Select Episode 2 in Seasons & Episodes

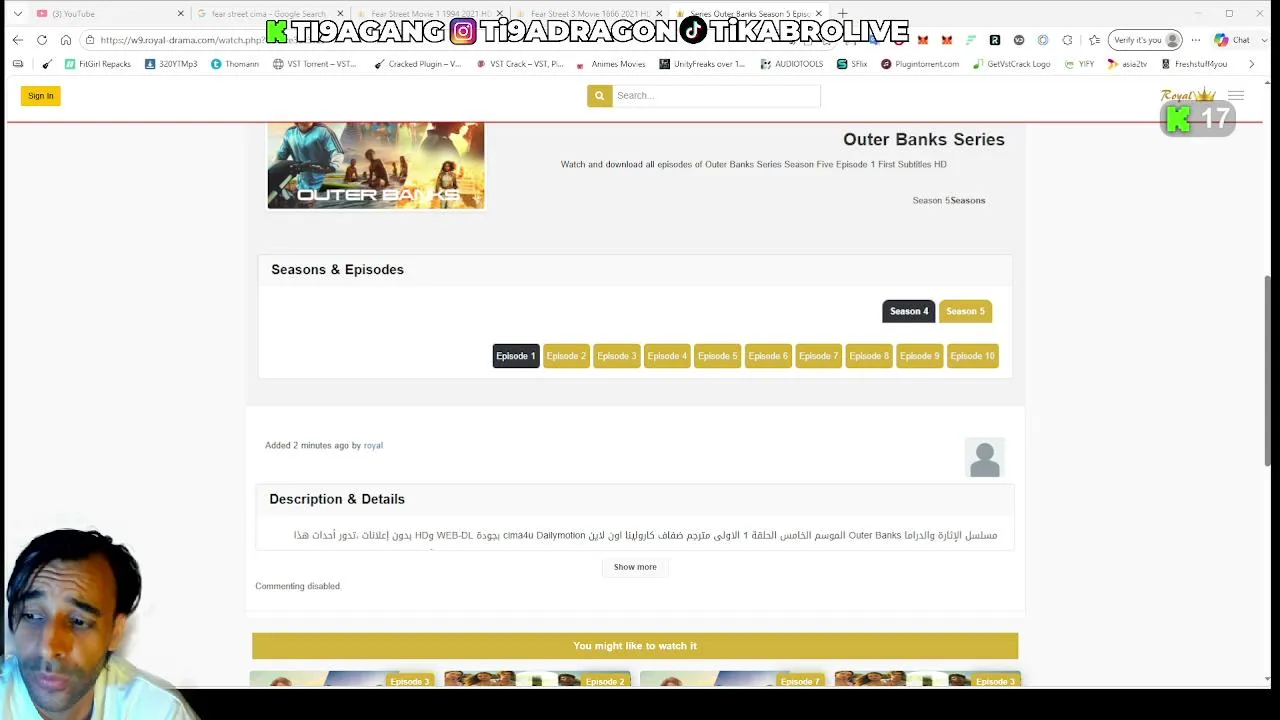point(566,356)
